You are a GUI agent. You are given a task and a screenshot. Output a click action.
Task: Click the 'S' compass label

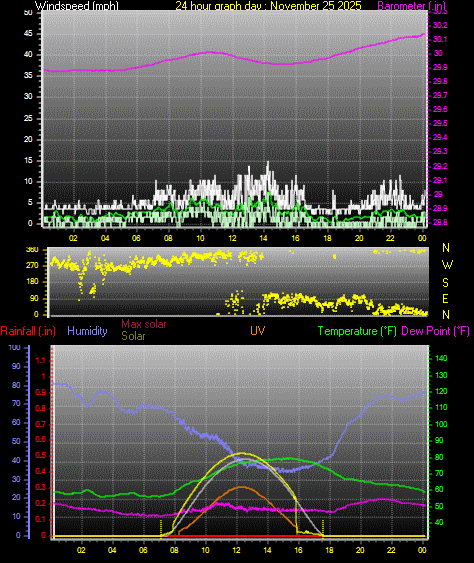445,283
